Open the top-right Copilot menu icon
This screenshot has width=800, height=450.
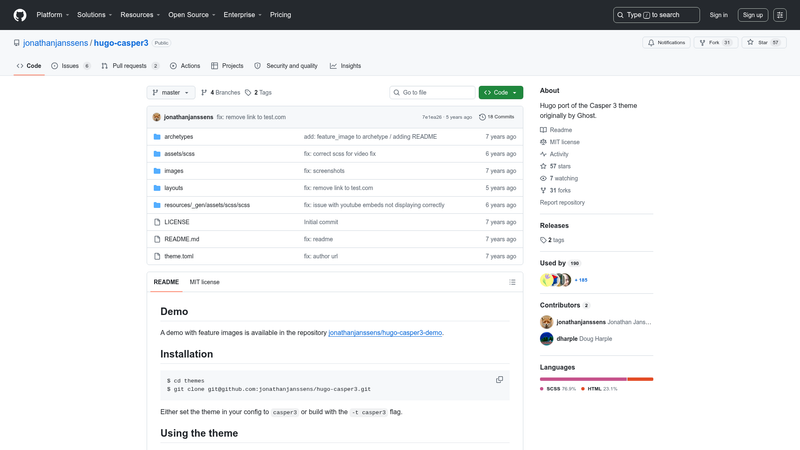[780, 15]
